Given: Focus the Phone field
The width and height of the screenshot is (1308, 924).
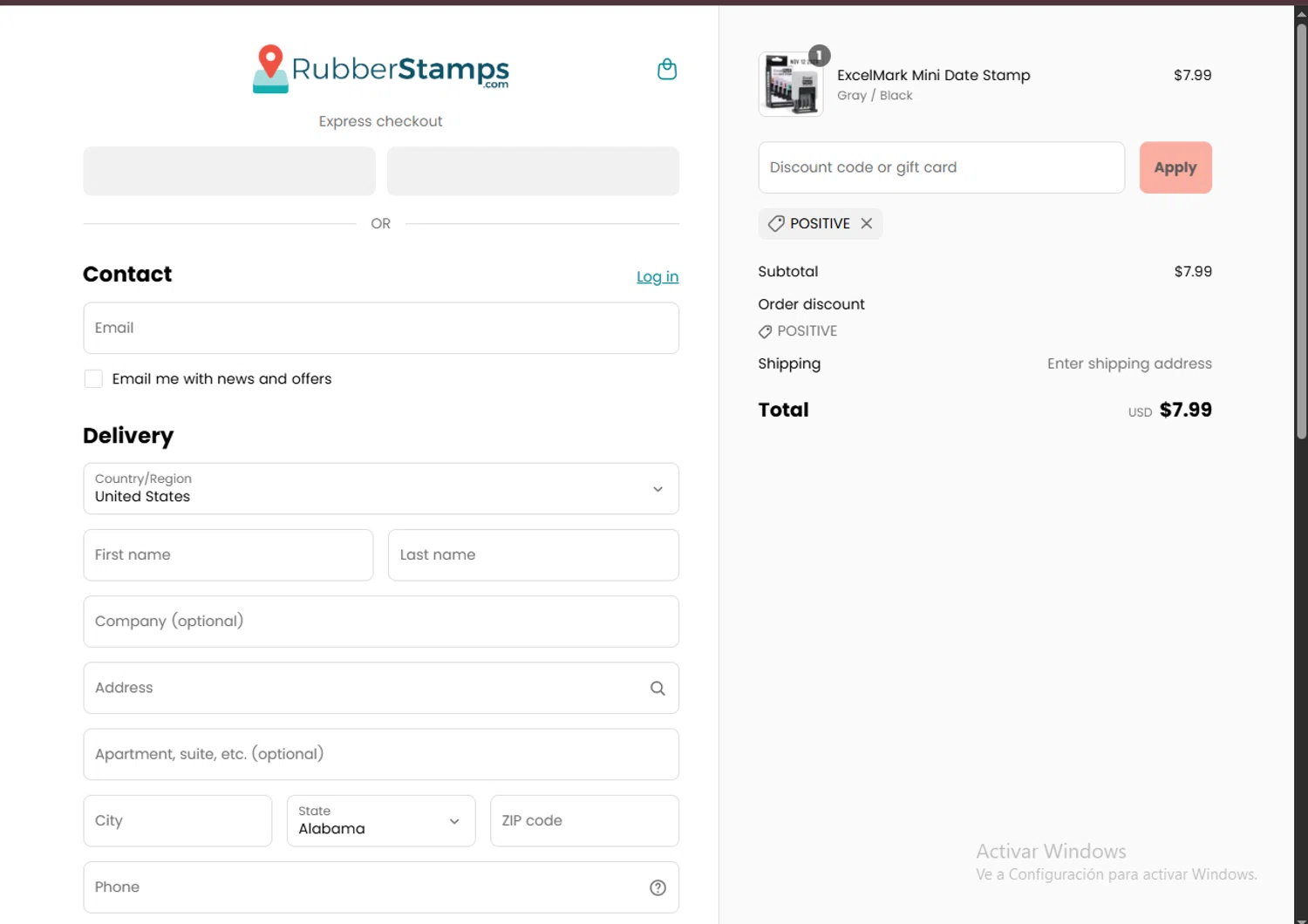Looking at the screenshot, I should [x=381, y=887].
